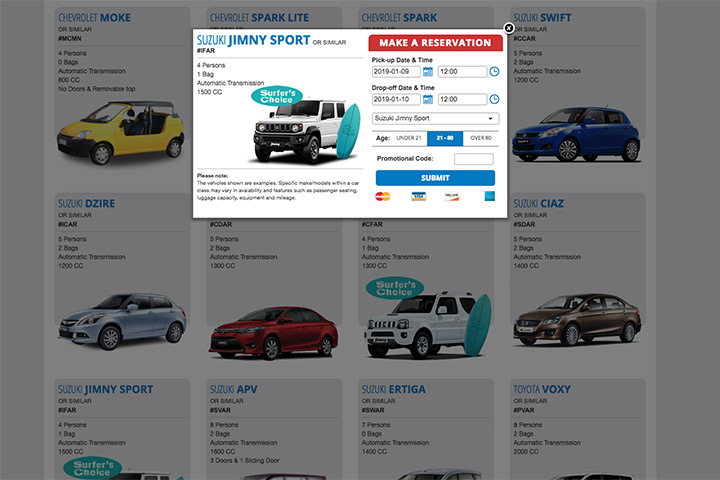Click the drop-off date field 2019-01-10
Screen dimensions: 720x480
(x=396, y=99)
